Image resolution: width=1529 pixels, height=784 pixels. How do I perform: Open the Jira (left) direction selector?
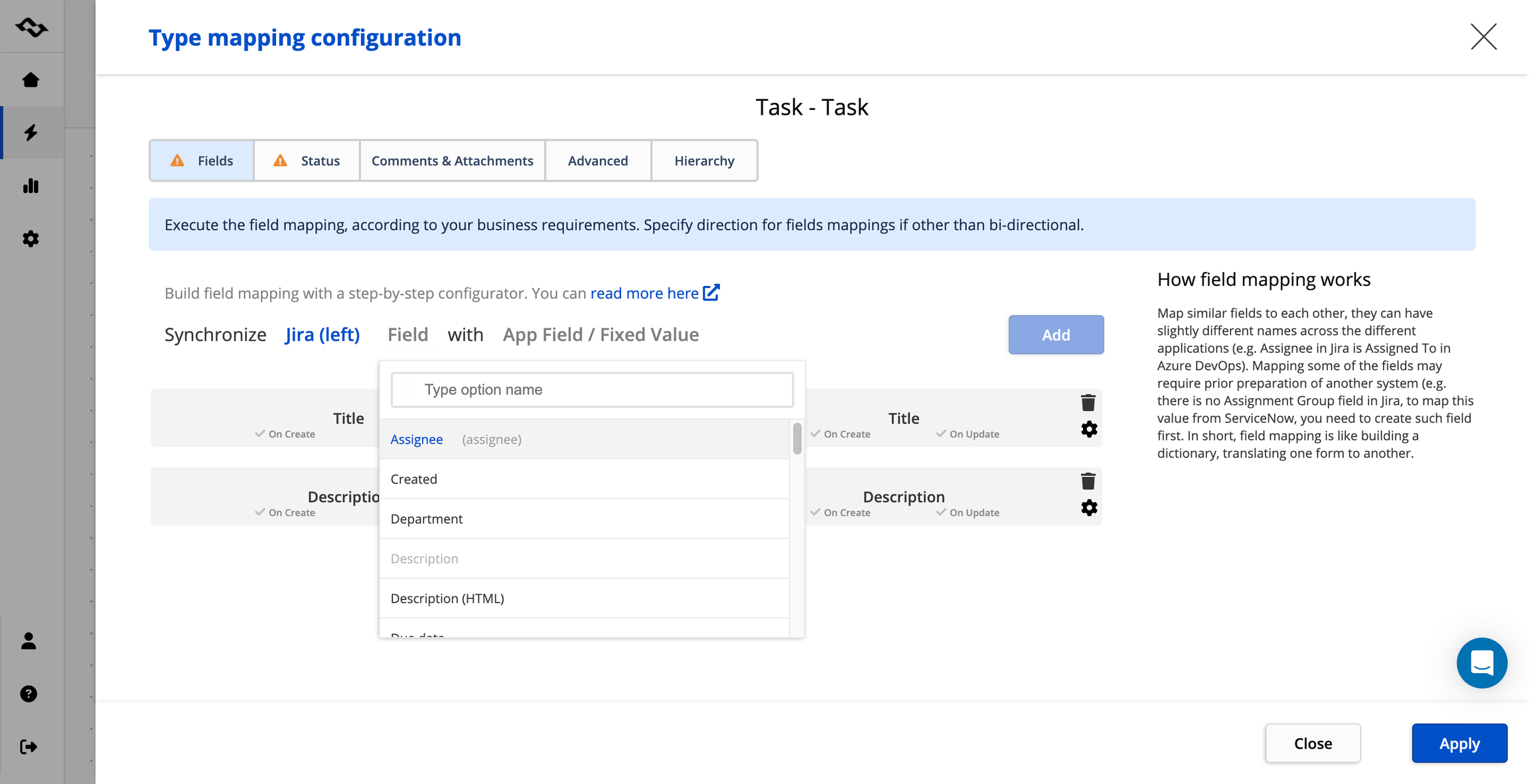323,334
